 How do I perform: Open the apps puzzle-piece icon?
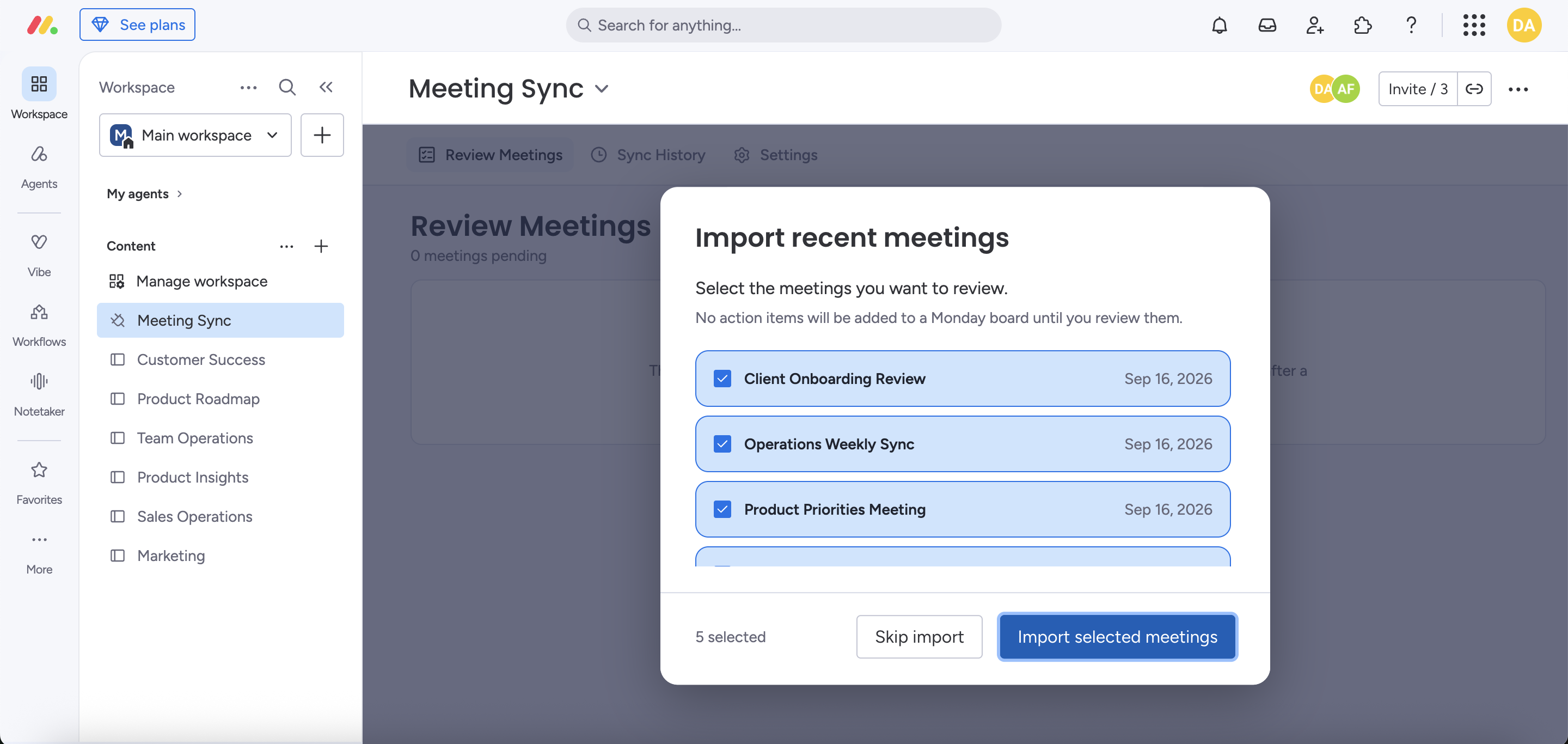pyautogui.click(x=1363, y=25)
